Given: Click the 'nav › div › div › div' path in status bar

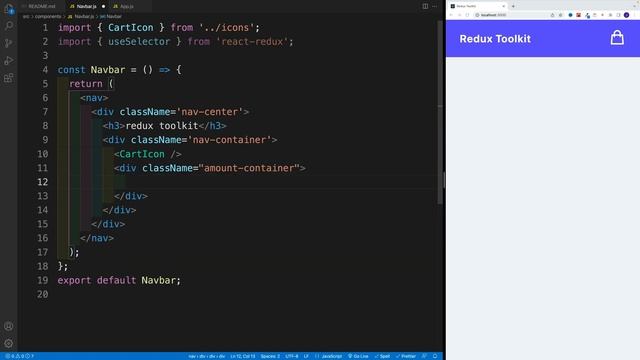Looking at the screenshot, I should (207, 356).
